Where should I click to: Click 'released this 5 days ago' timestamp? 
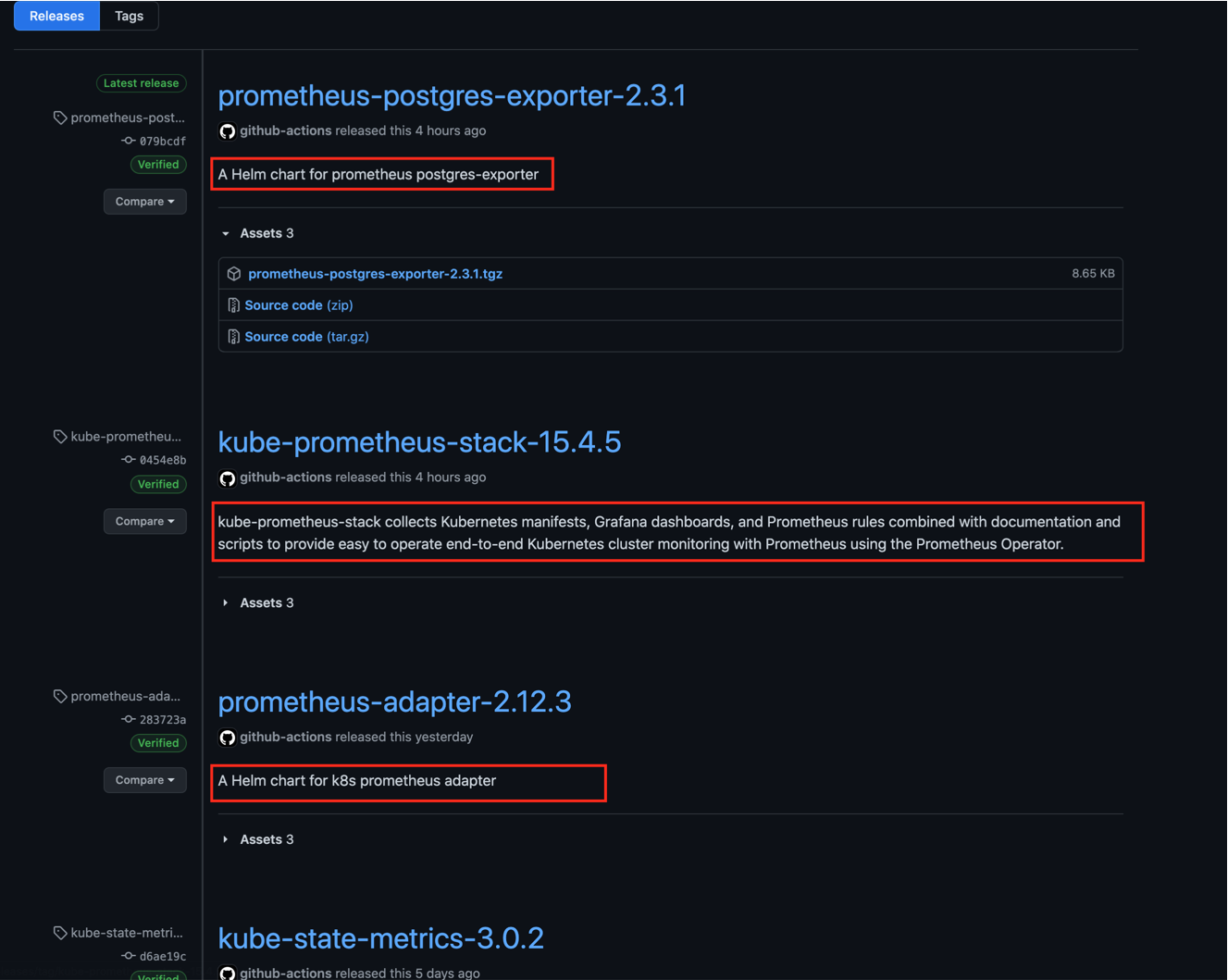tap(408, 973)
